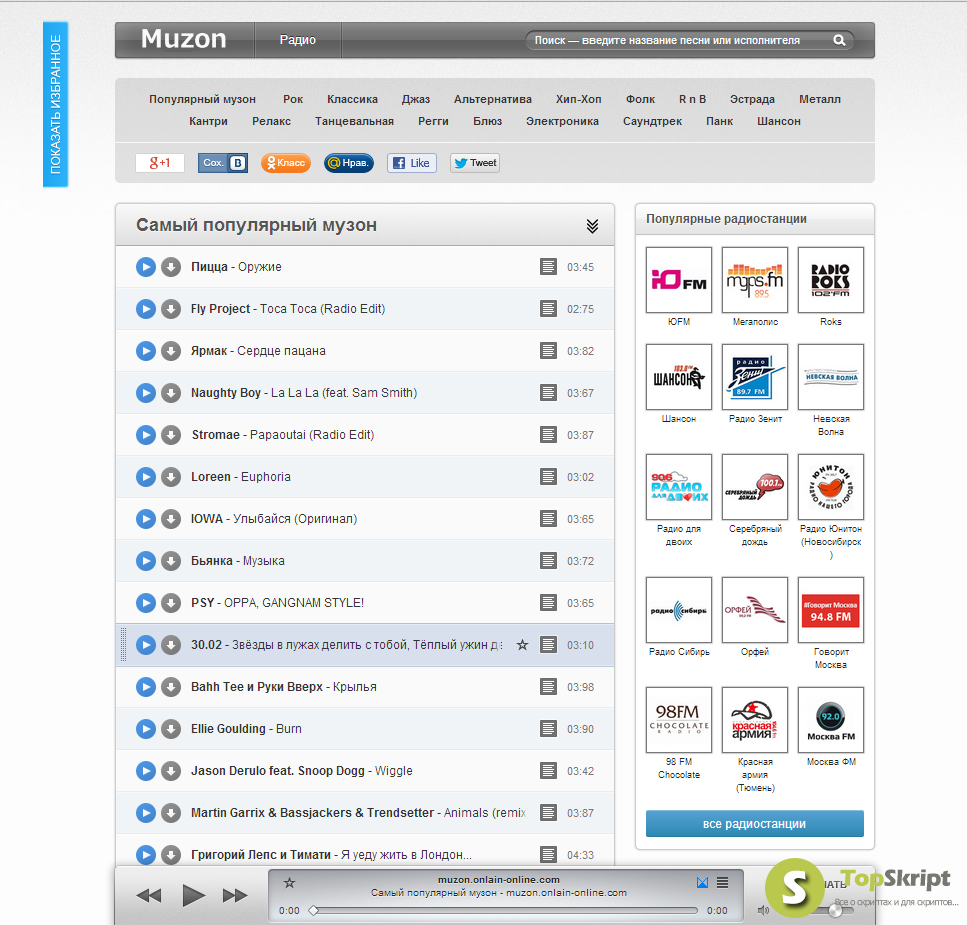
Task: Open Шансон radio station thumbnail
Action: tap(679, 377)
